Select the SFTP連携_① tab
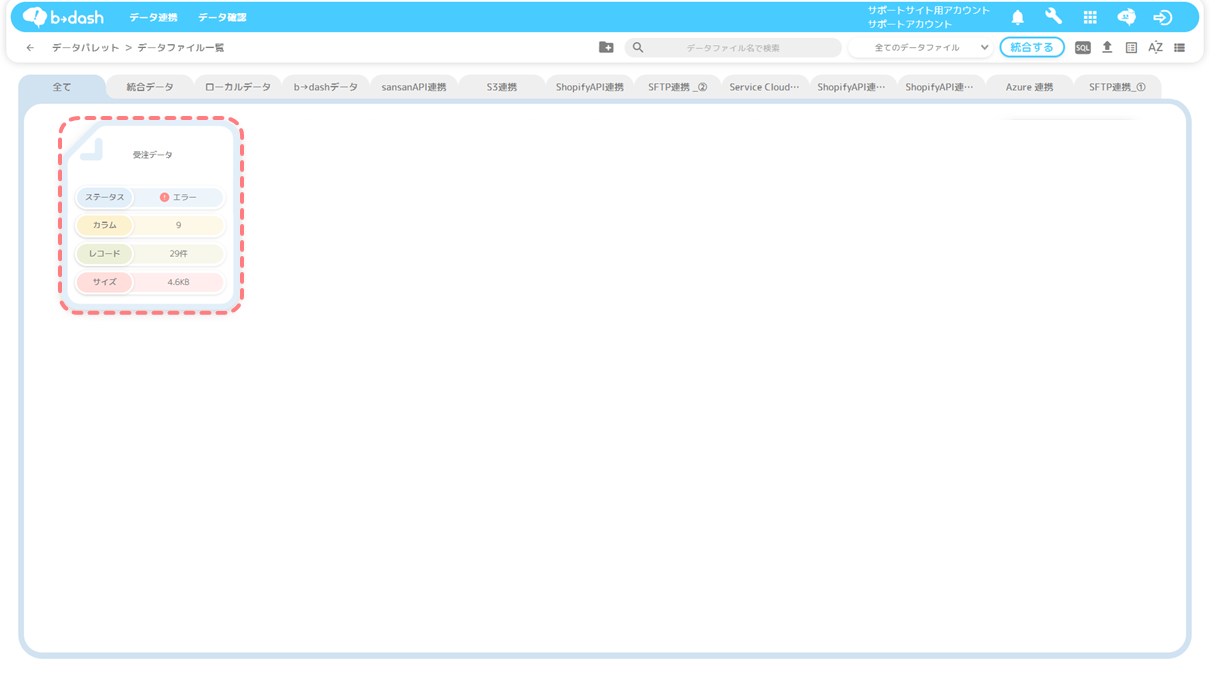The image size is (1210, 680). pyautogui.click(x=1118, y=87)
